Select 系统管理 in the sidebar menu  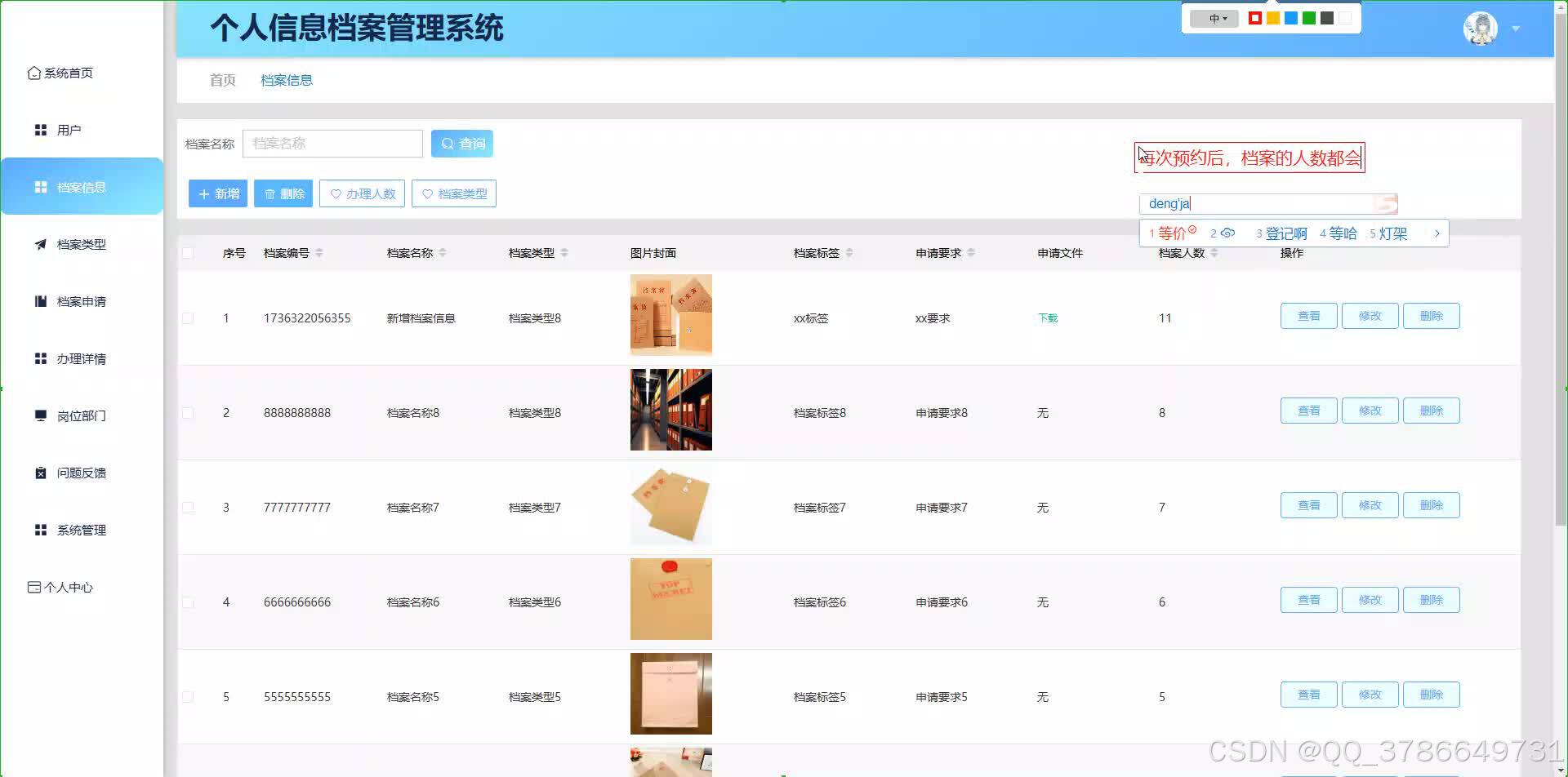coord(40,529)
